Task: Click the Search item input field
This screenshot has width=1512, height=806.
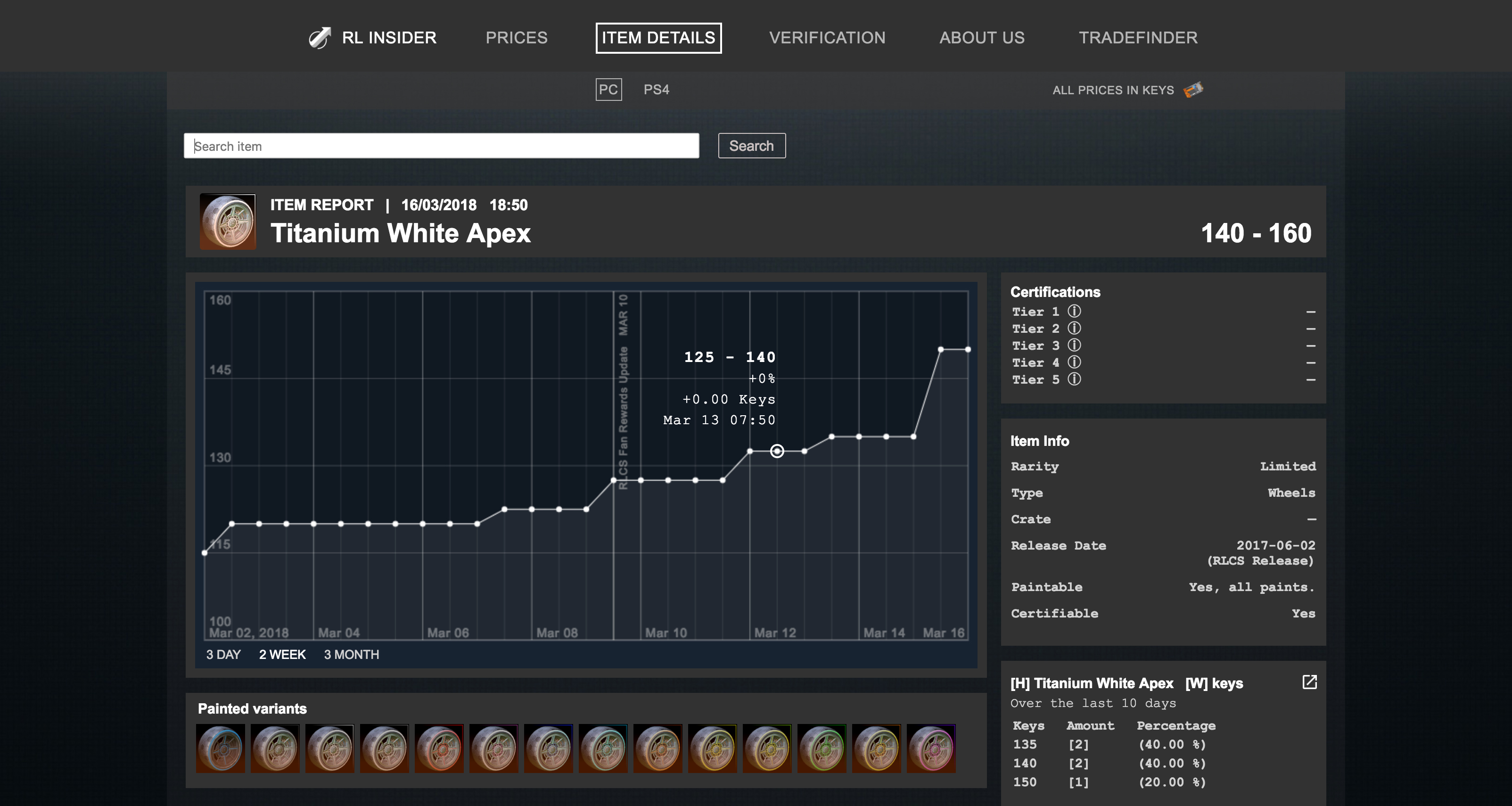Action: (x=441, y=146)
